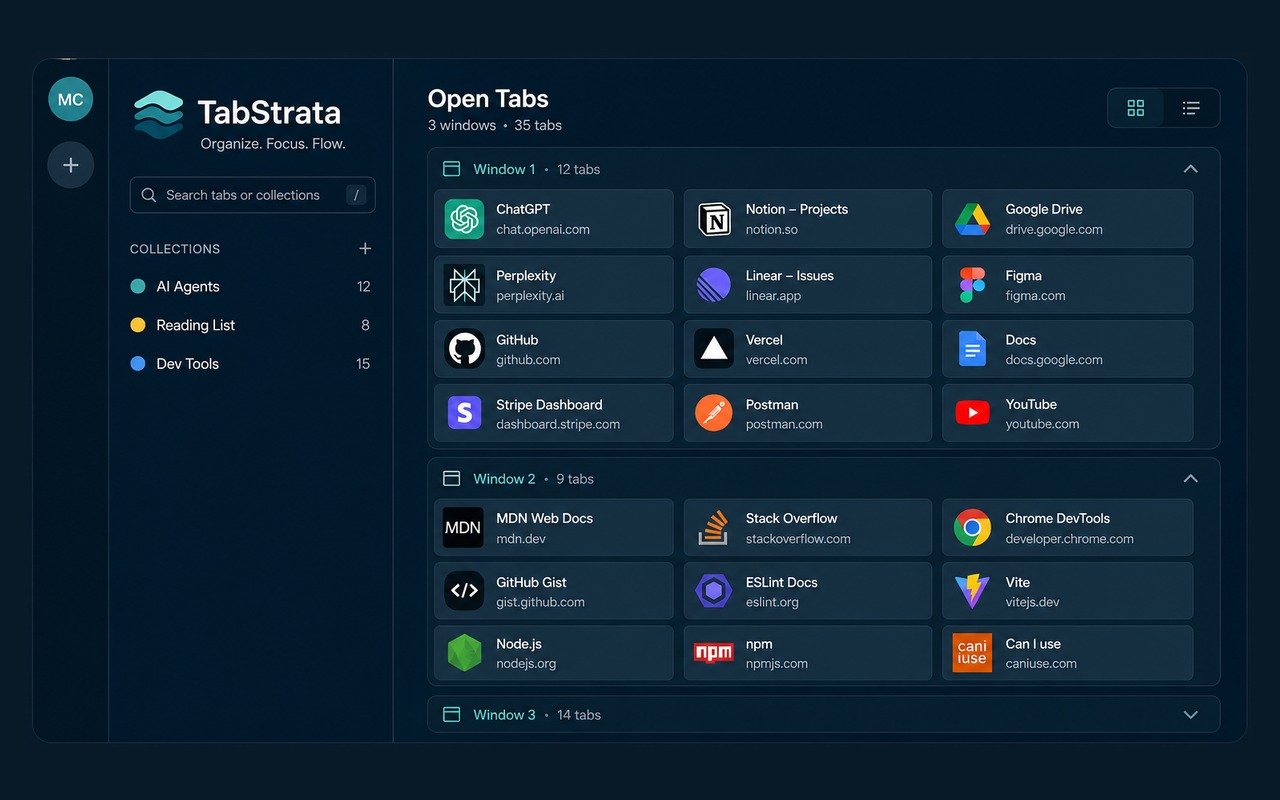Open the Dev Tools collection
Viewport: 1280px width, 800px height.
pyautogui.click(x=250, y=364)
